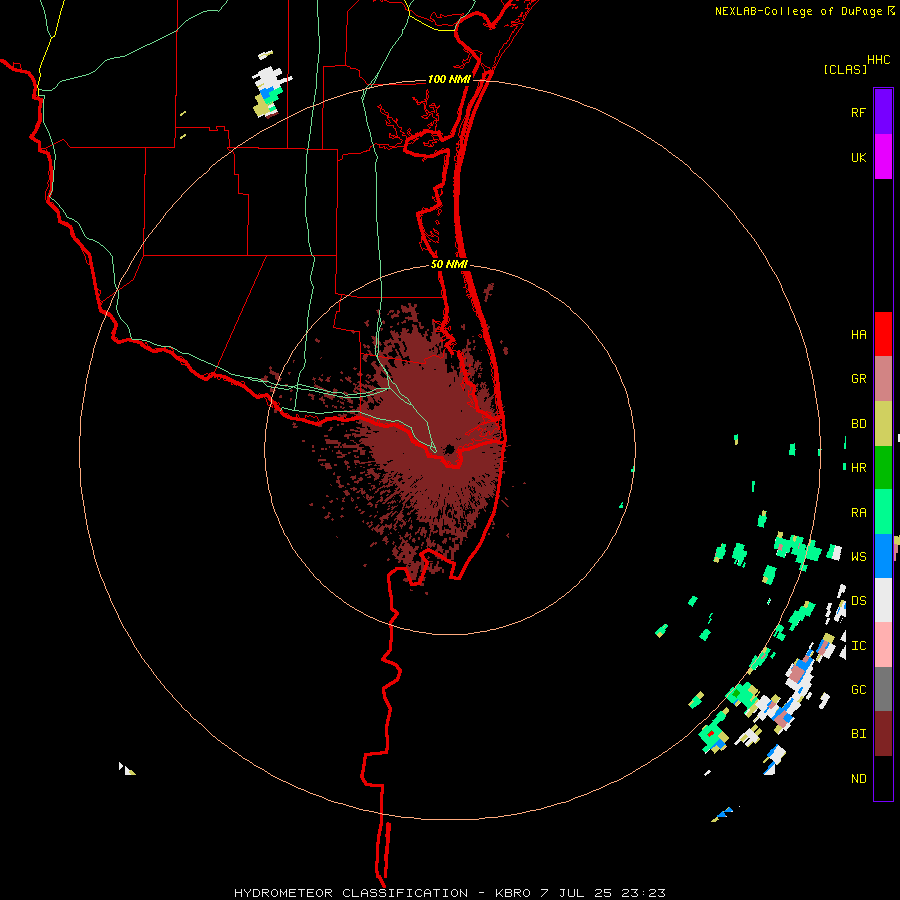Click the 50 NMI range ring label
The height and width of the screenshot is (900, 900).
(x=449, y=264)
